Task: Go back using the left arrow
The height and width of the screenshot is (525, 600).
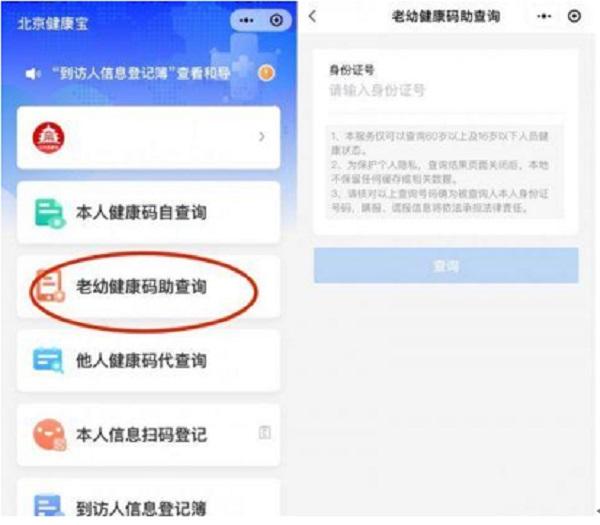Action: tap(313, 16)
